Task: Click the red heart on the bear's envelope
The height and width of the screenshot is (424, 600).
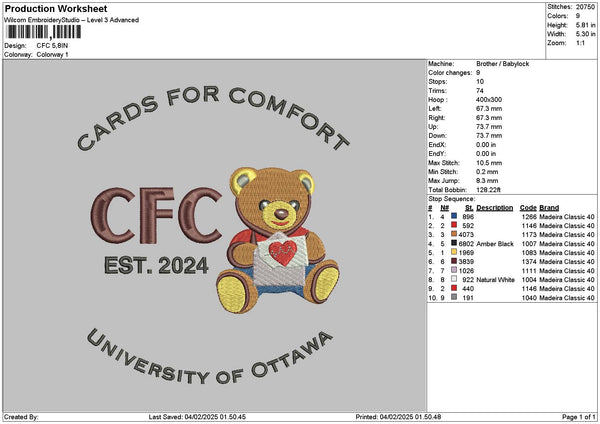Action: tap(283, 253)
